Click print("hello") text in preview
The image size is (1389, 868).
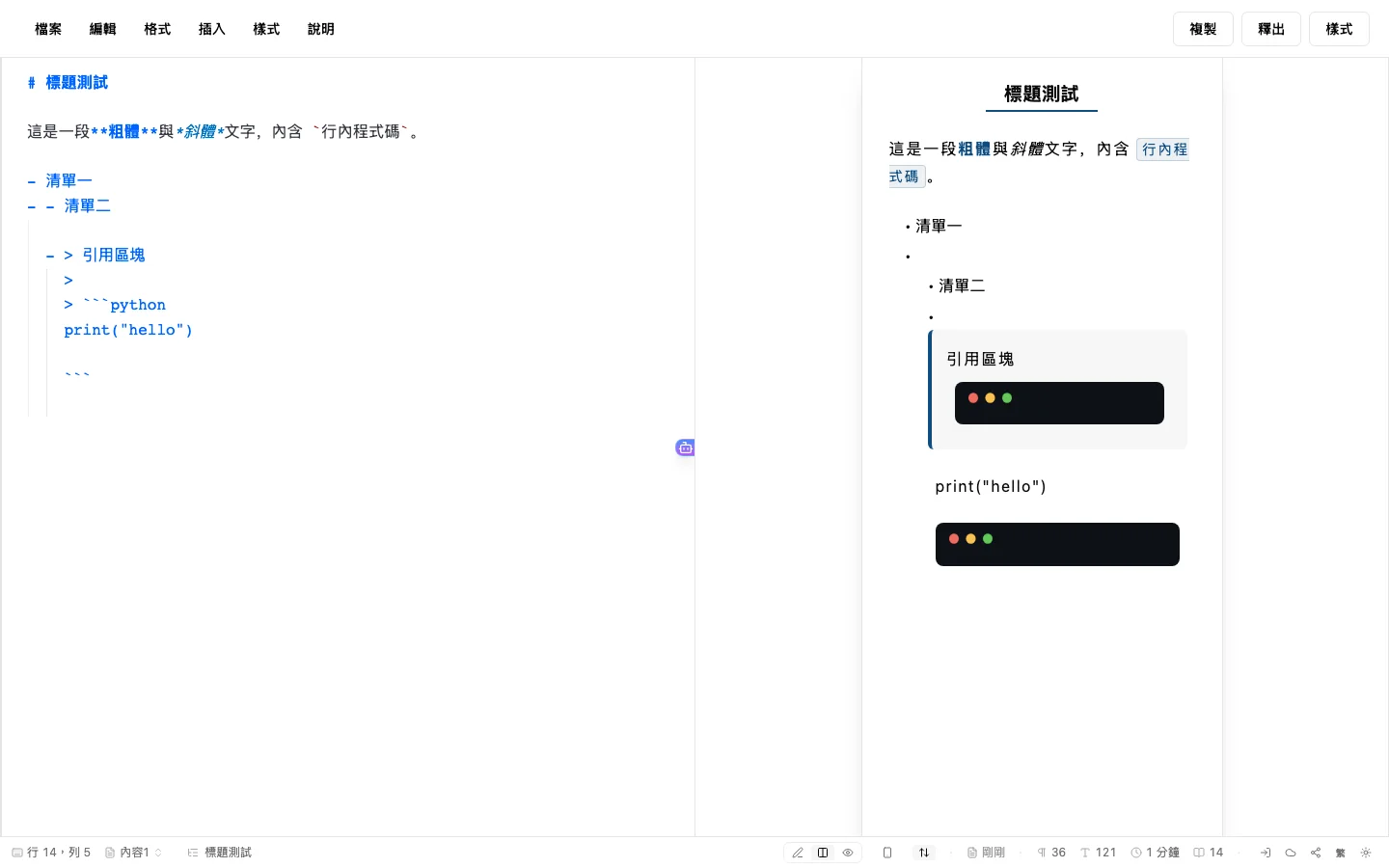[x=991, y=486]
